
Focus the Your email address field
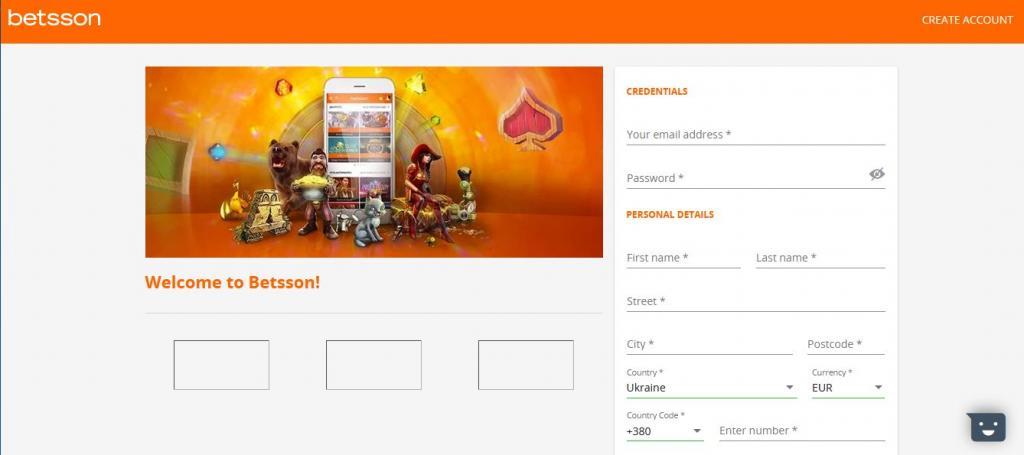click(x=756, y=134)
